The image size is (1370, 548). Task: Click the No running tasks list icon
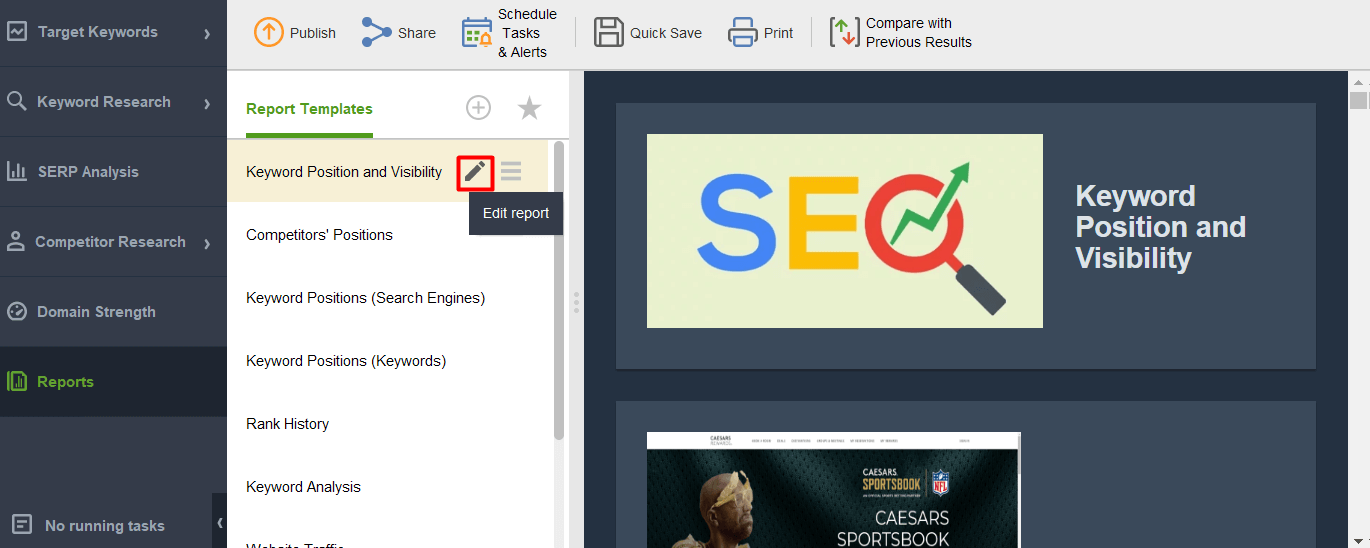click(x=22, y=524)
